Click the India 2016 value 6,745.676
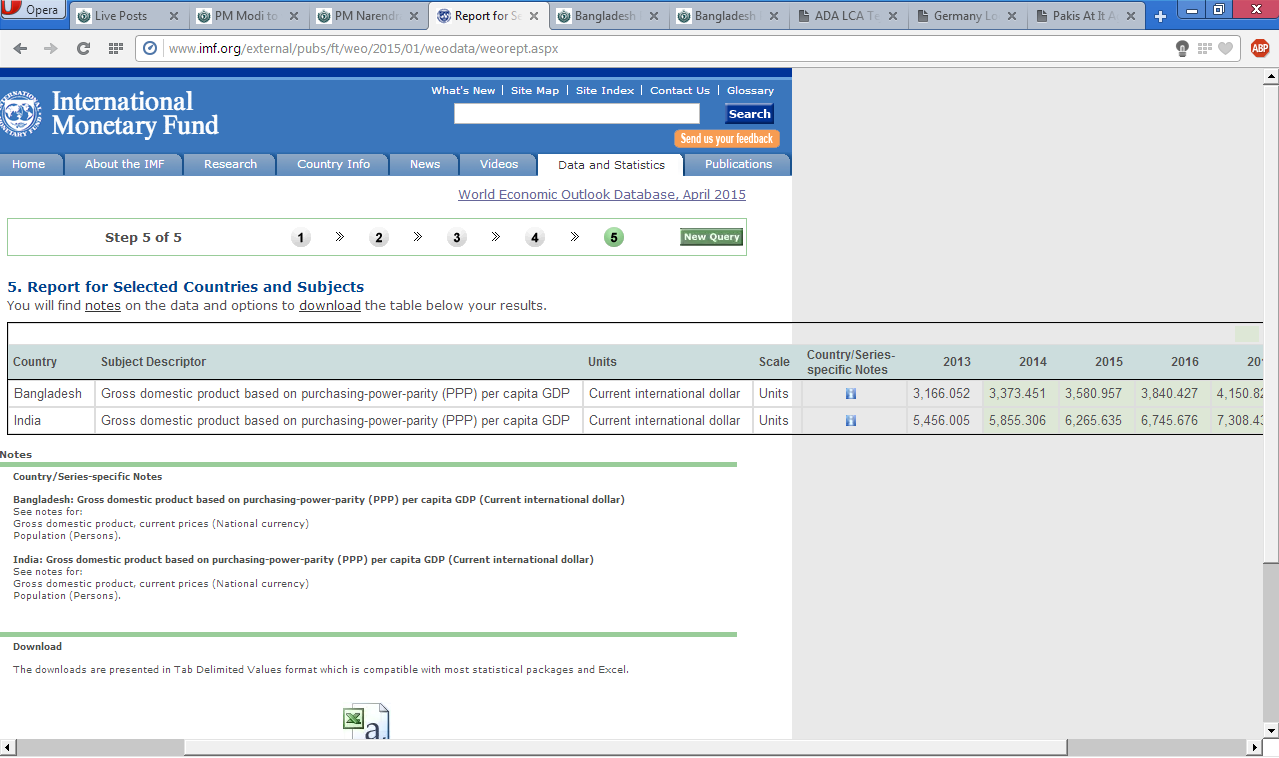Image resolution: width=1279 pixels, height=758 pixels. point(1169,421)
